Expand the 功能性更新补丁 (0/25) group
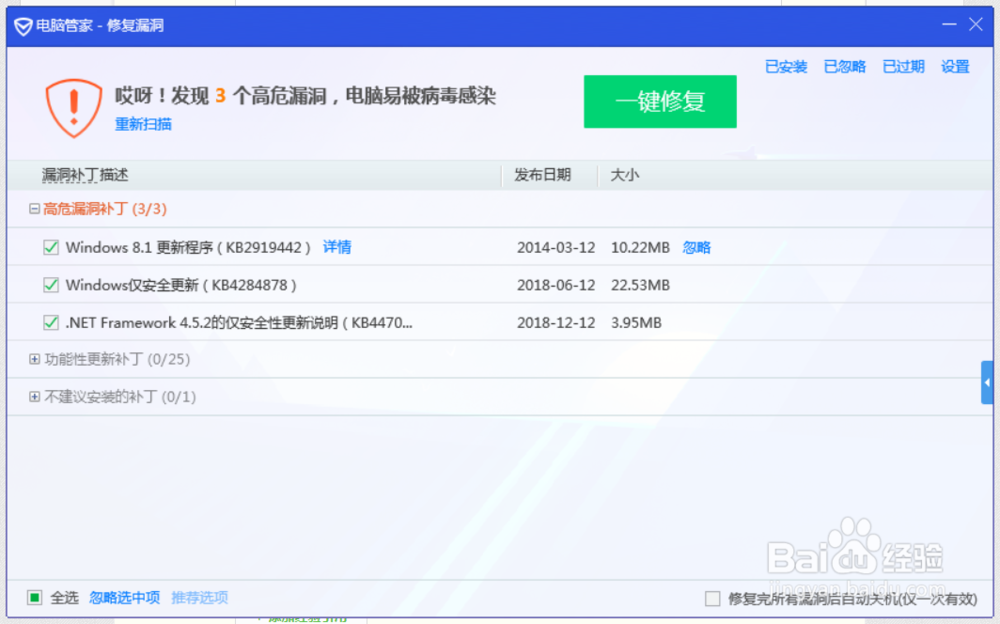1000x624 pixels. click(x=34, y=359)
